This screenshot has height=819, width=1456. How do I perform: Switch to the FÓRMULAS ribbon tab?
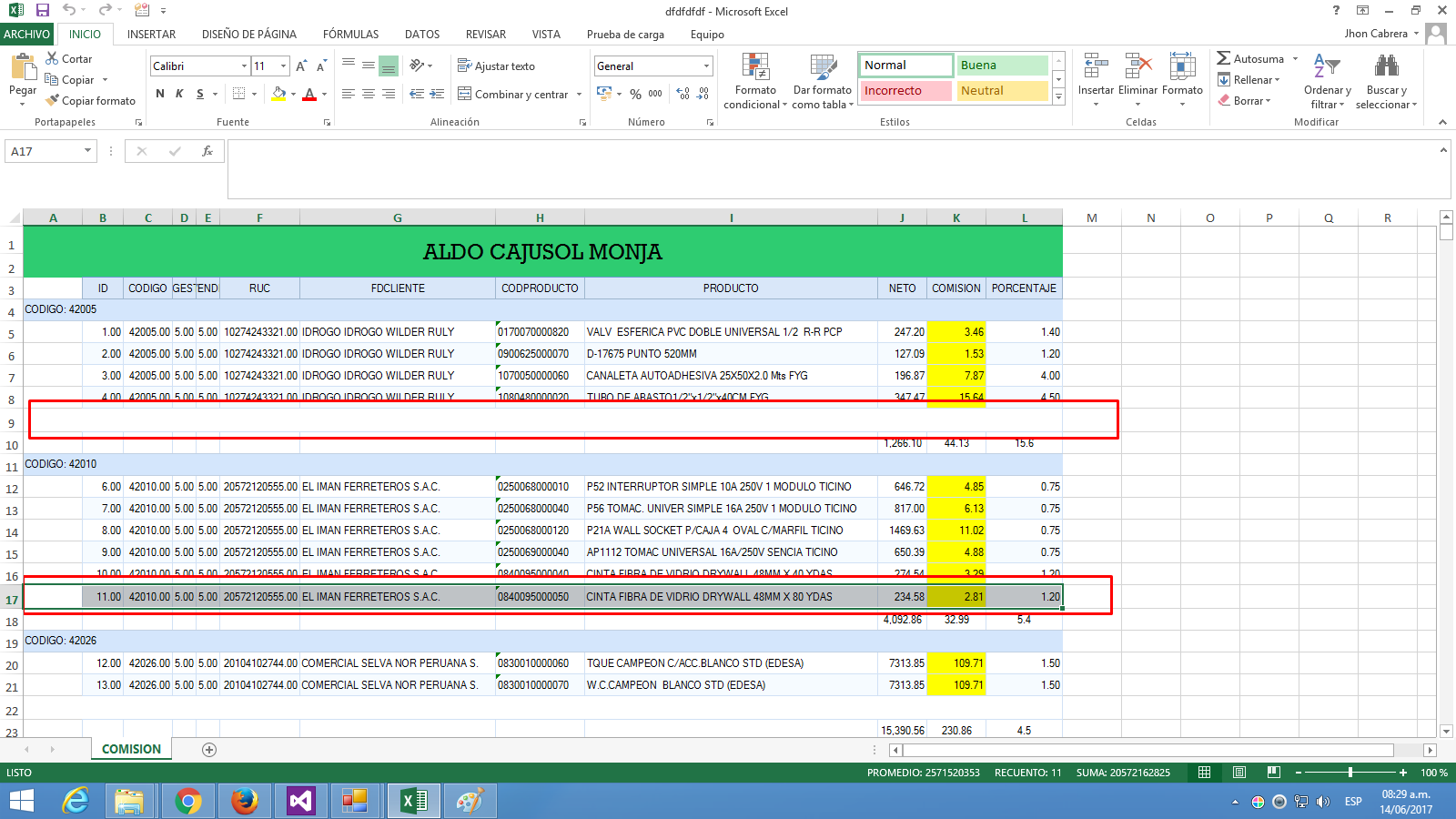click(x=350, y=34)
